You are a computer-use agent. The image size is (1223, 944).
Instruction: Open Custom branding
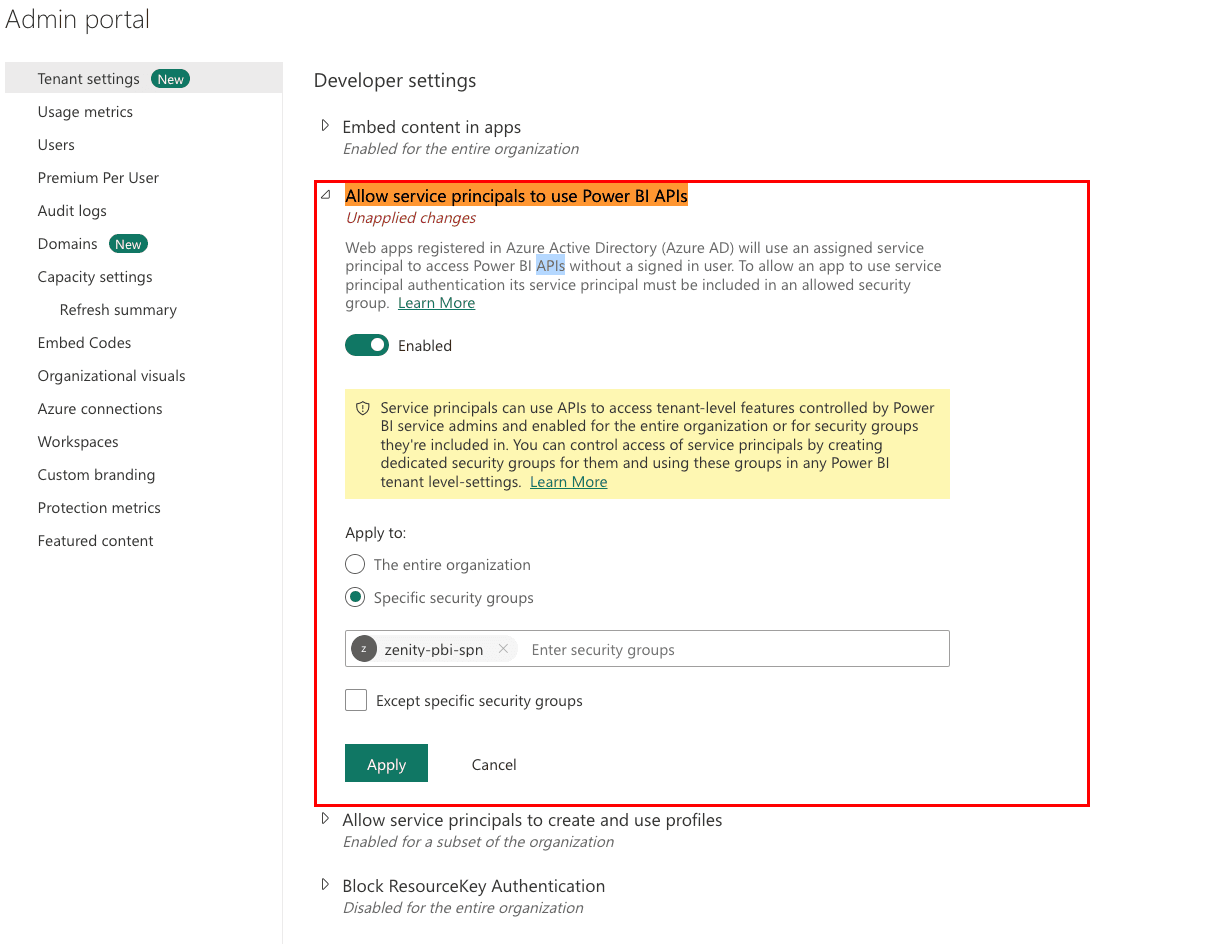point(96,475)
